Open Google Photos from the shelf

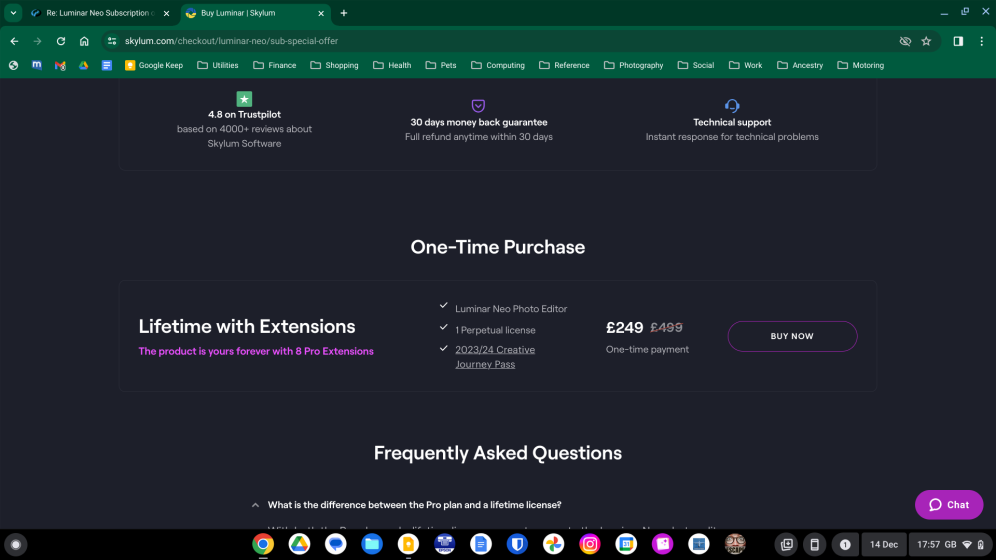[x=553, y=544]
